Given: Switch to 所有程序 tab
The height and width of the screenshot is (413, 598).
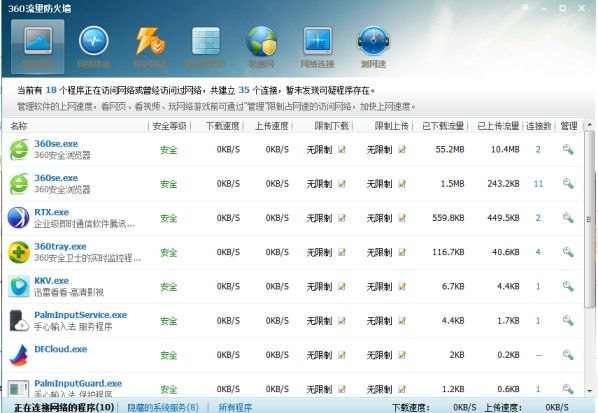Looking at the screenshot, I should pos(235,407).
